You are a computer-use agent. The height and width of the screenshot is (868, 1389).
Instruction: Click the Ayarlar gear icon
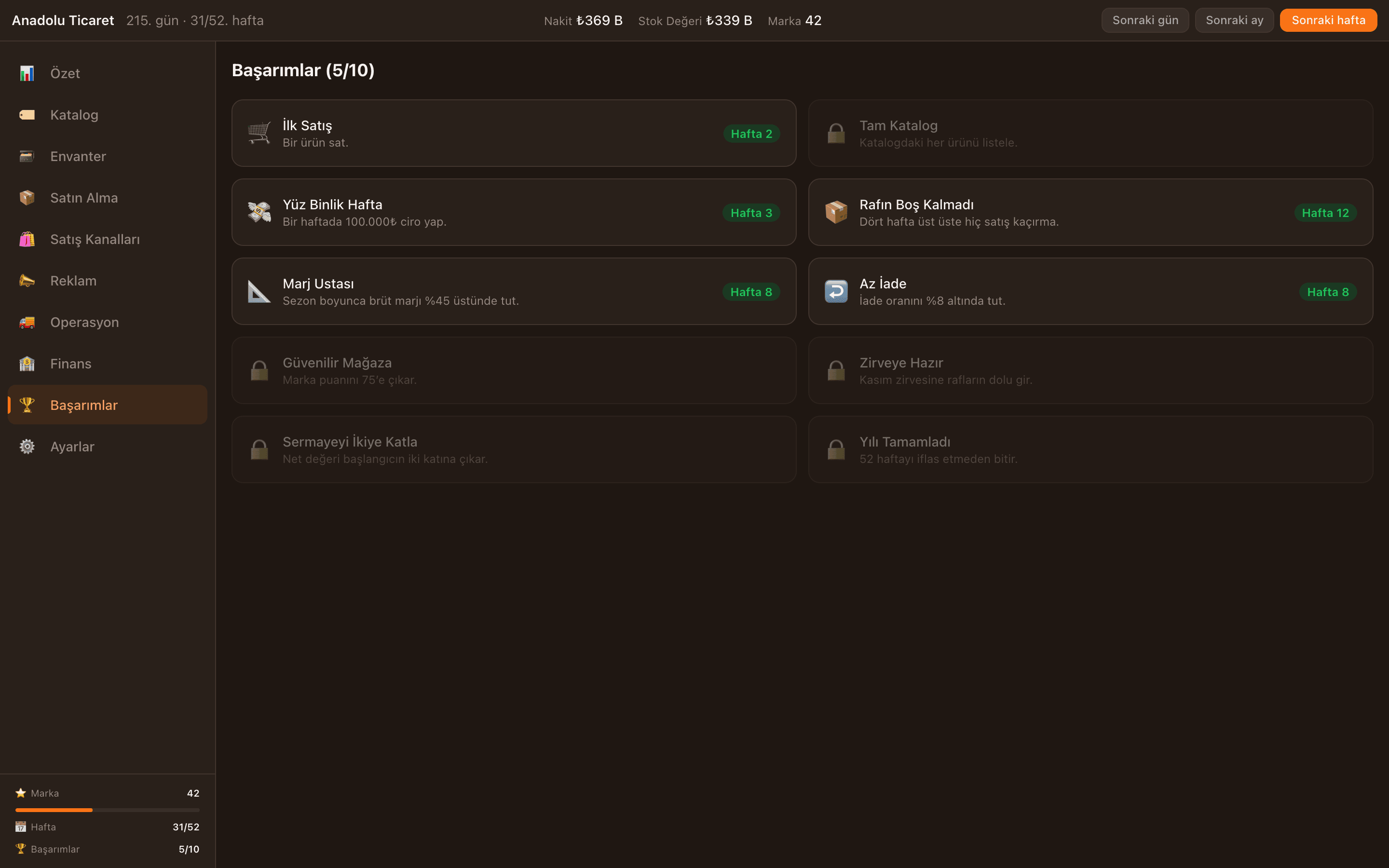[27, 446]
